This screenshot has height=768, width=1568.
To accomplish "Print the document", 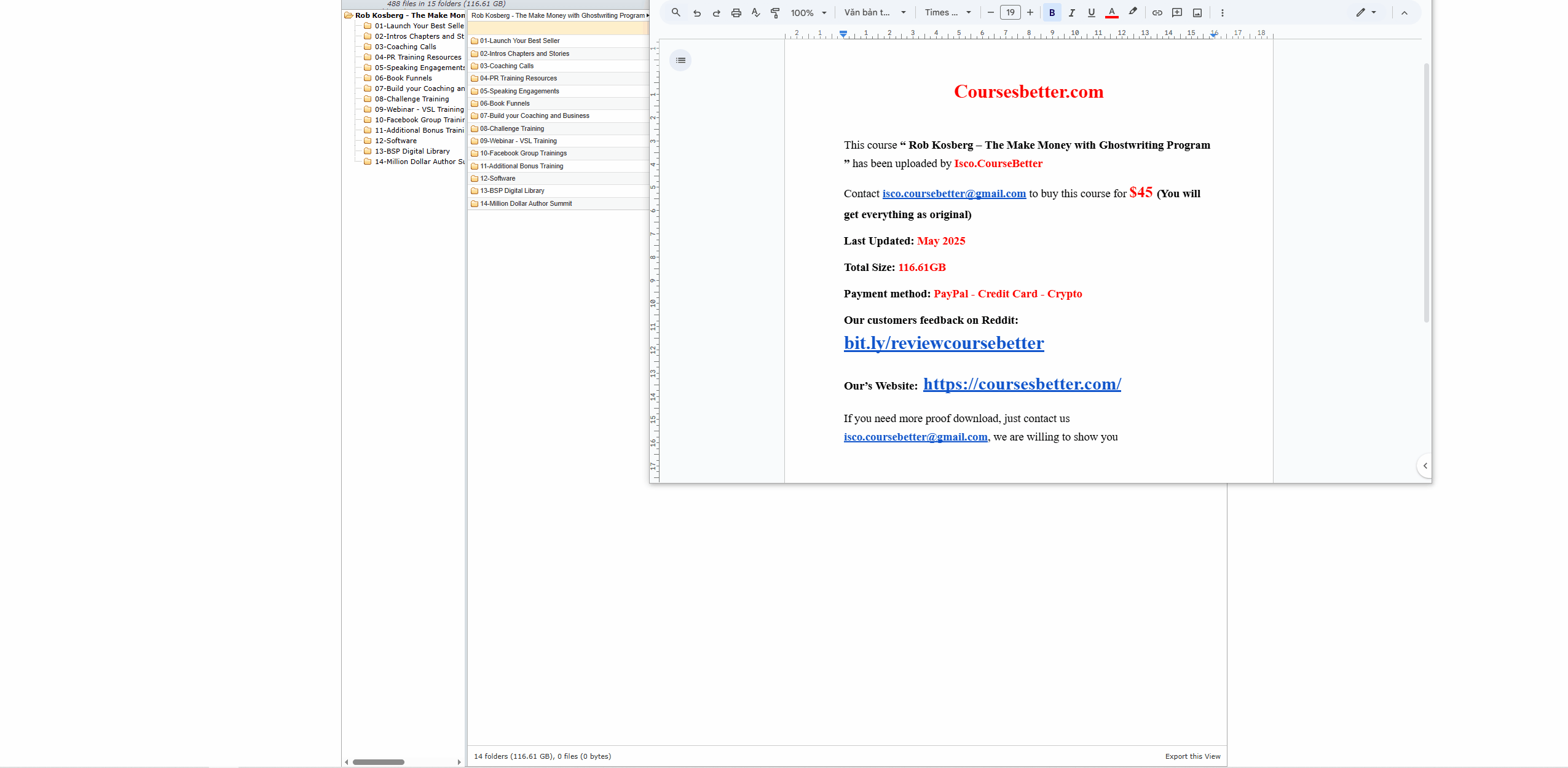I will pos(736,12).
